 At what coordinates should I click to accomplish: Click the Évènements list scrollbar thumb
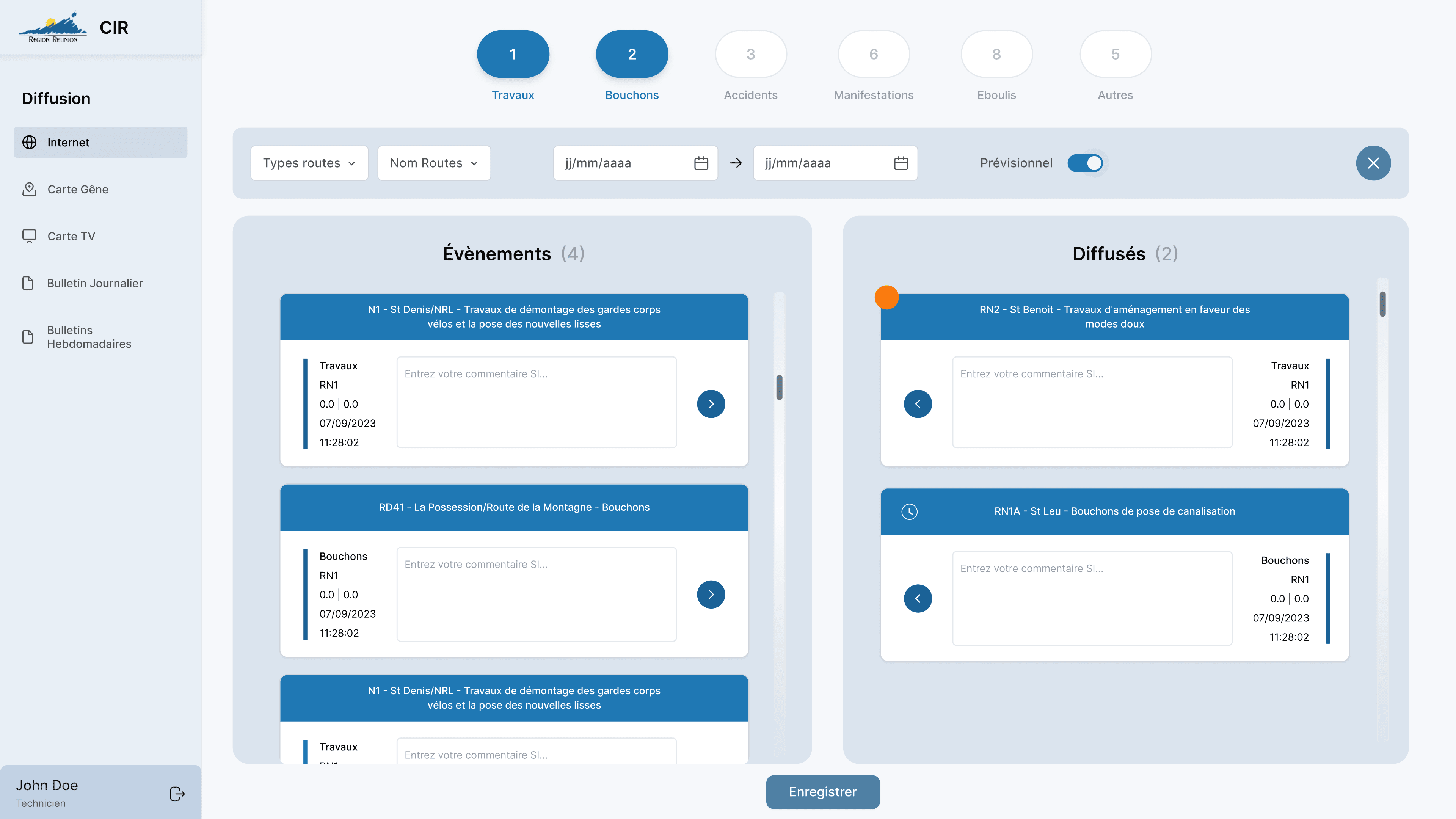click(780, 387)
